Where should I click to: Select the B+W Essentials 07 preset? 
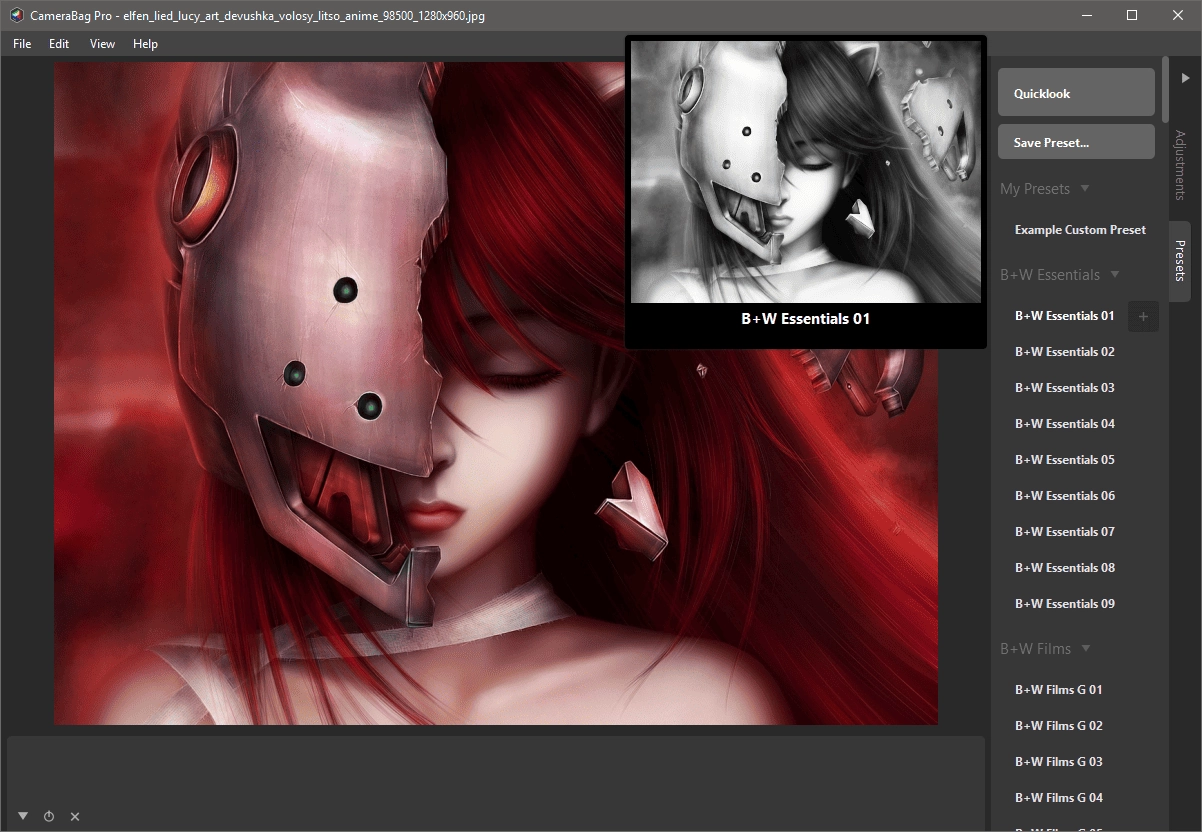1064,532
